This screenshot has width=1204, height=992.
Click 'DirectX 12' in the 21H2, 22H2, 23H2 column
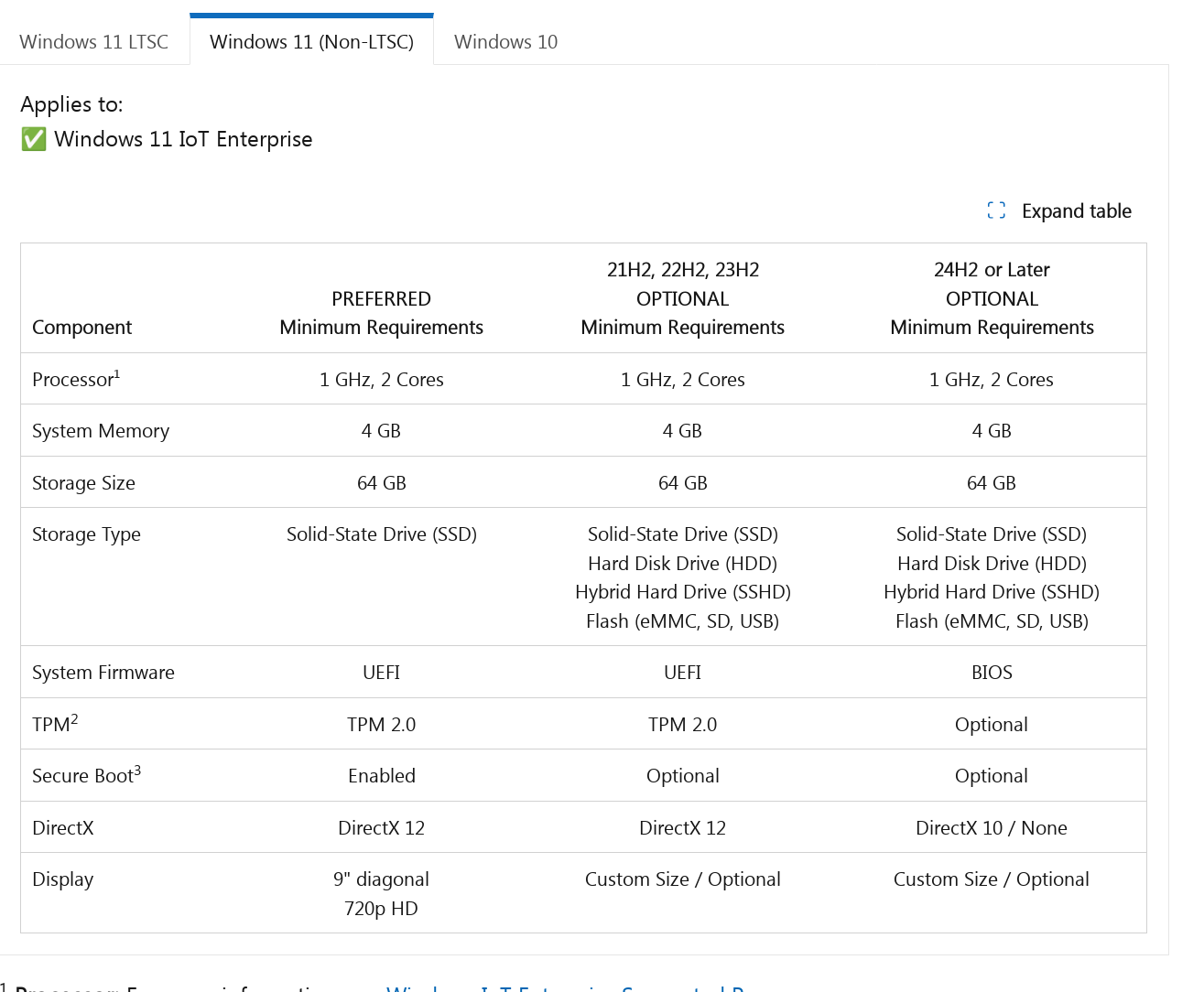click(683, 828)
